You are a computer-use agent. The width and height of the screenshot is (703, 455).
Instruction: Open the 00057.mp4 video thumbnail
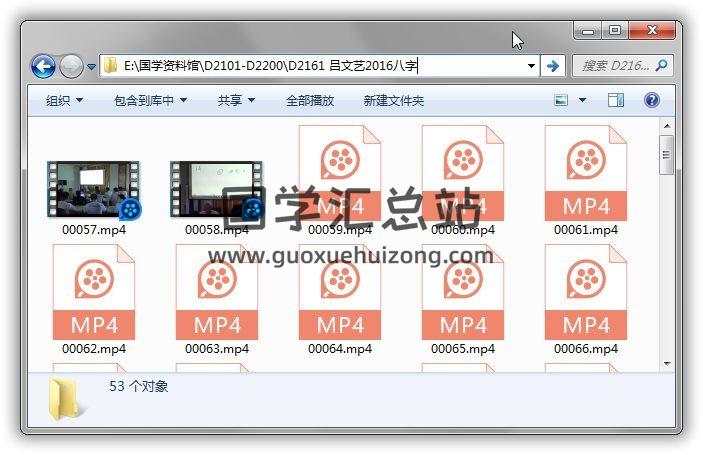pos(94,190)
